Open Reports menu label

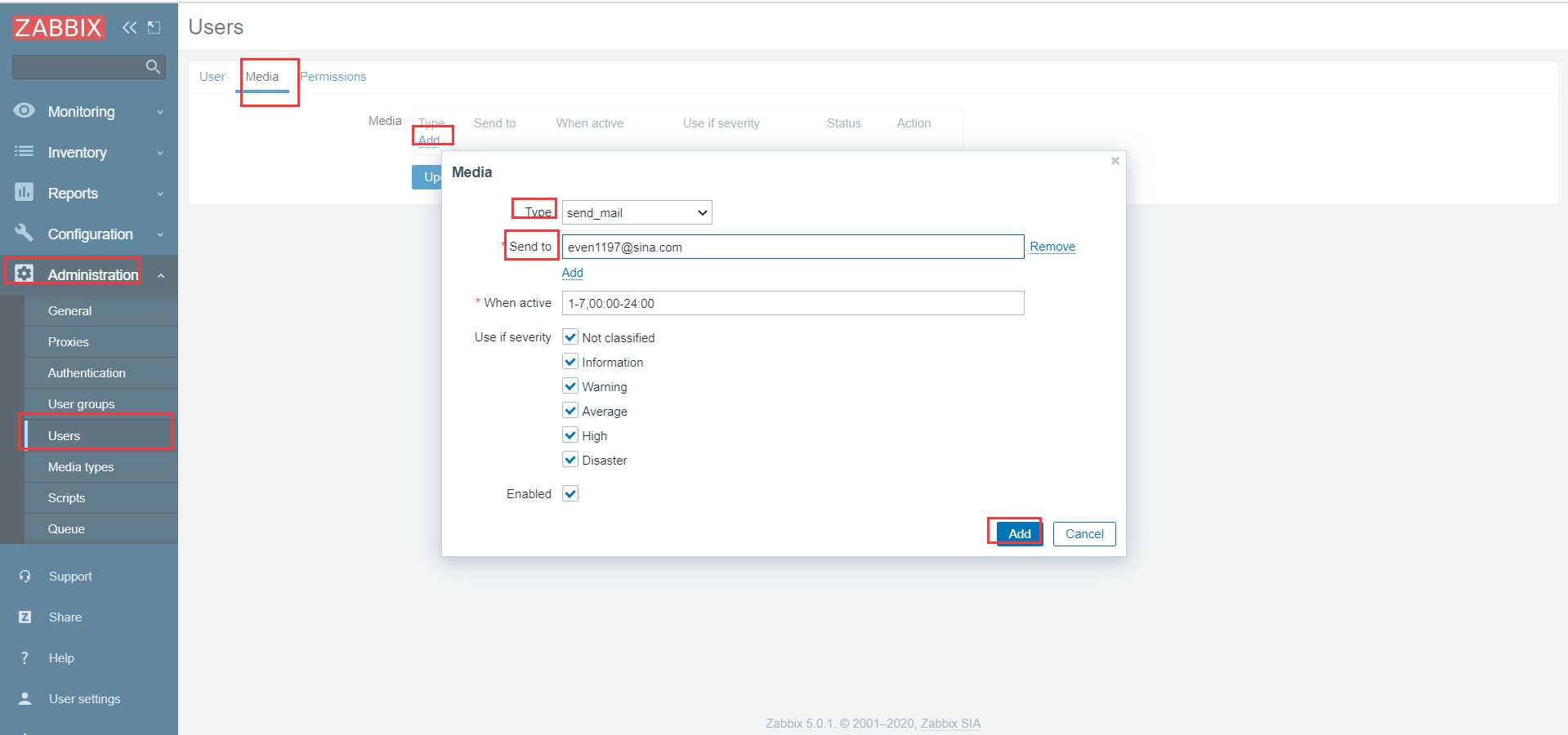click(x=73, y=194)
